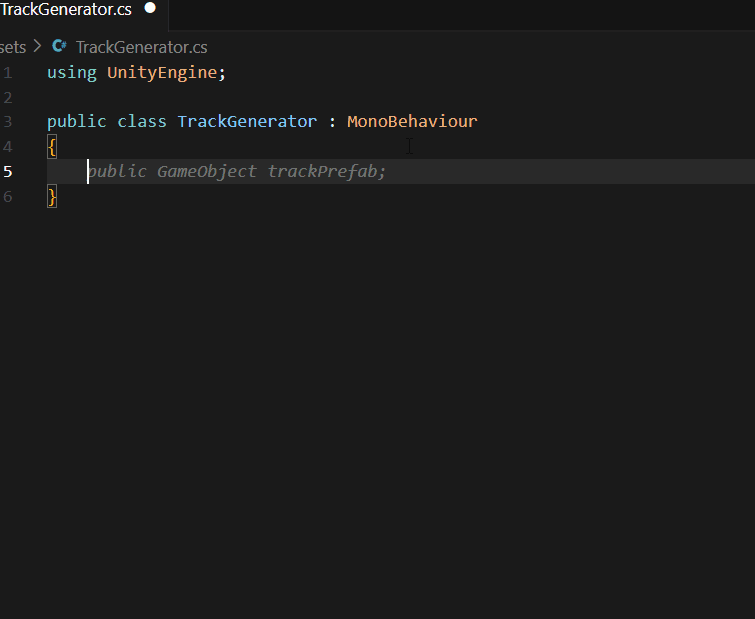Select the TrackGenerator.cs editor tab
755x619 pixels.
66,9
